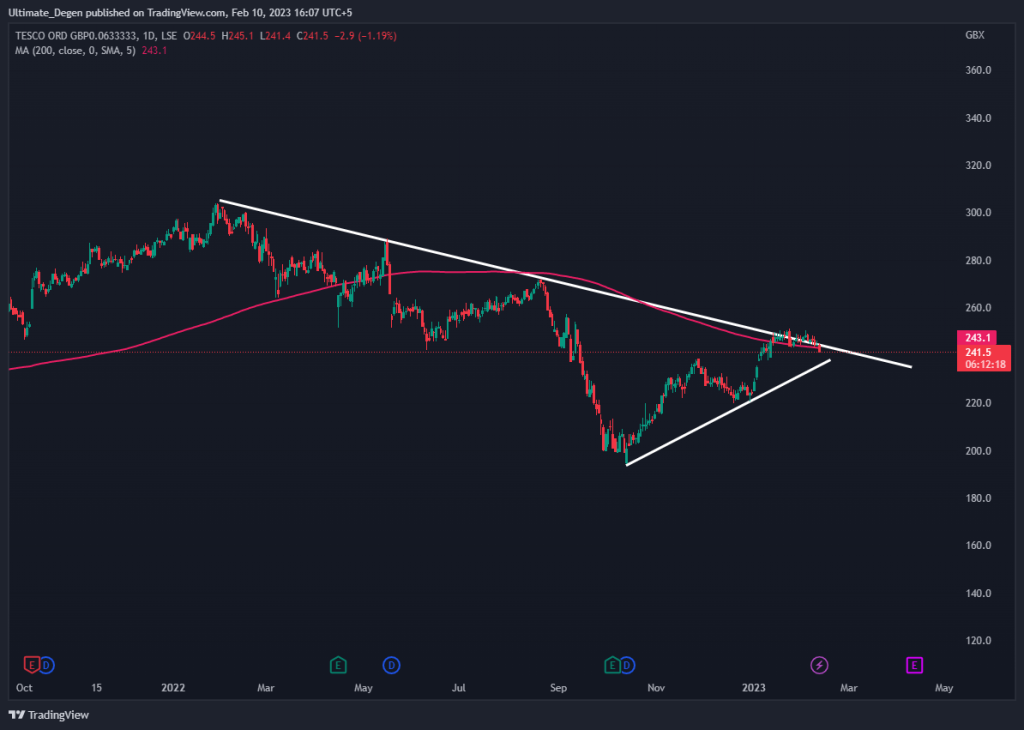Click the 140.0 price axis label
This screenshot has height=730, width=1024.
[978, 593]
